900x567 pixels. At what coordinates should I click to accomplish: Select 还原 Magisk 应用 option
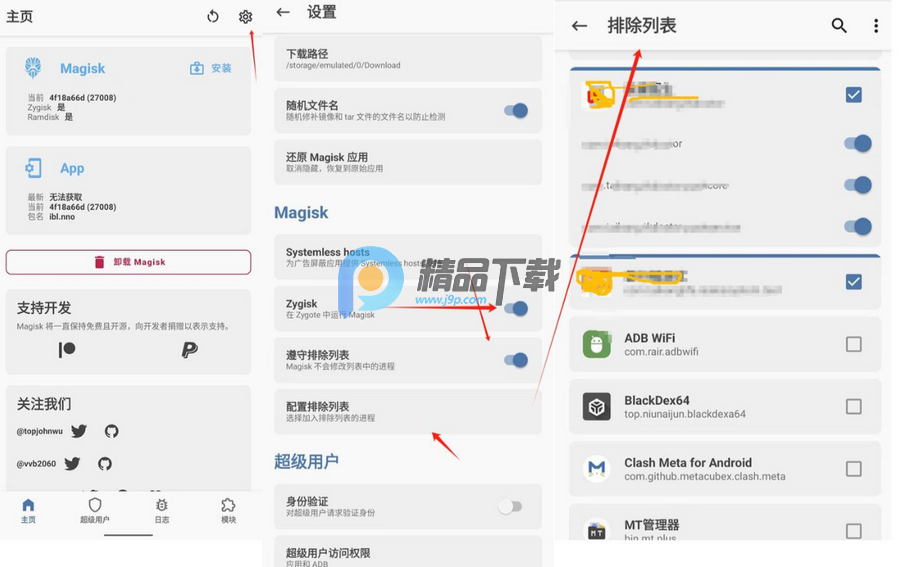[408, 162]
